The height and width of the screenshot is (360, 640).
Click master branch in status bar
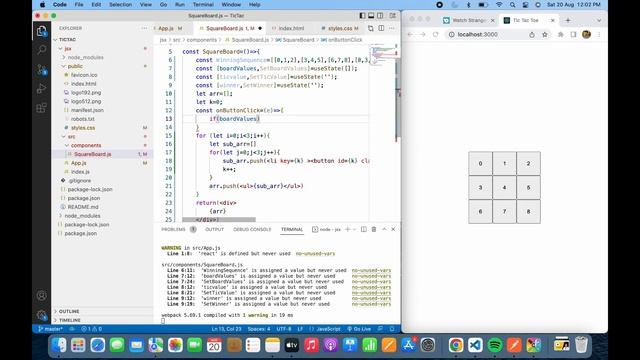pos(50,329)
